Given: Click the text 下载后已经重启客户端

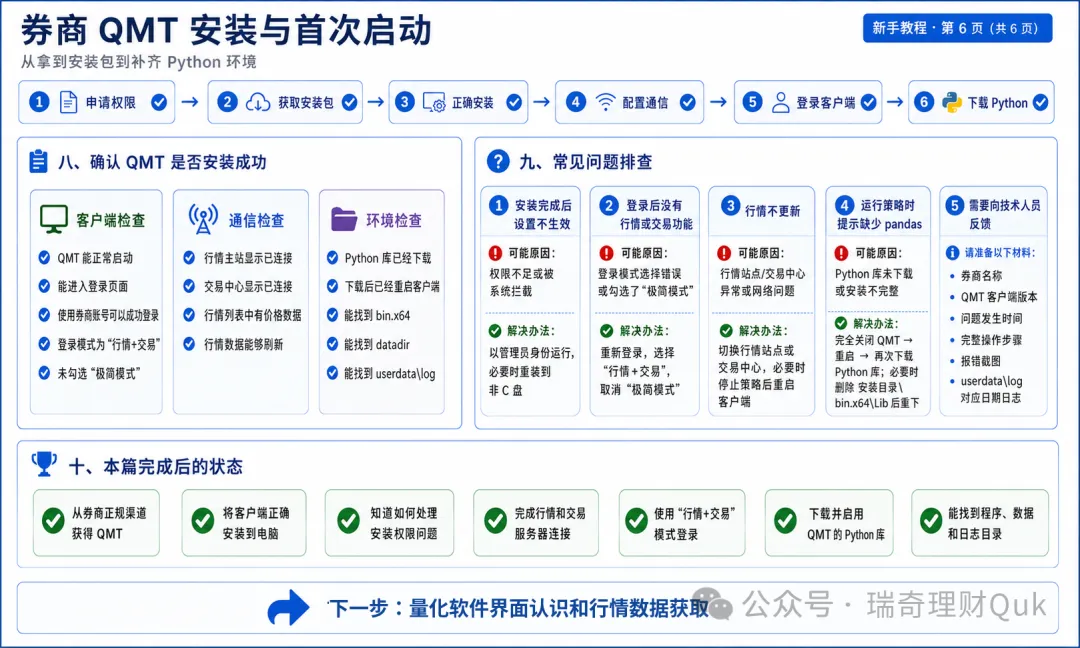Looking at the screenshot, I should (x=392, y=286).
